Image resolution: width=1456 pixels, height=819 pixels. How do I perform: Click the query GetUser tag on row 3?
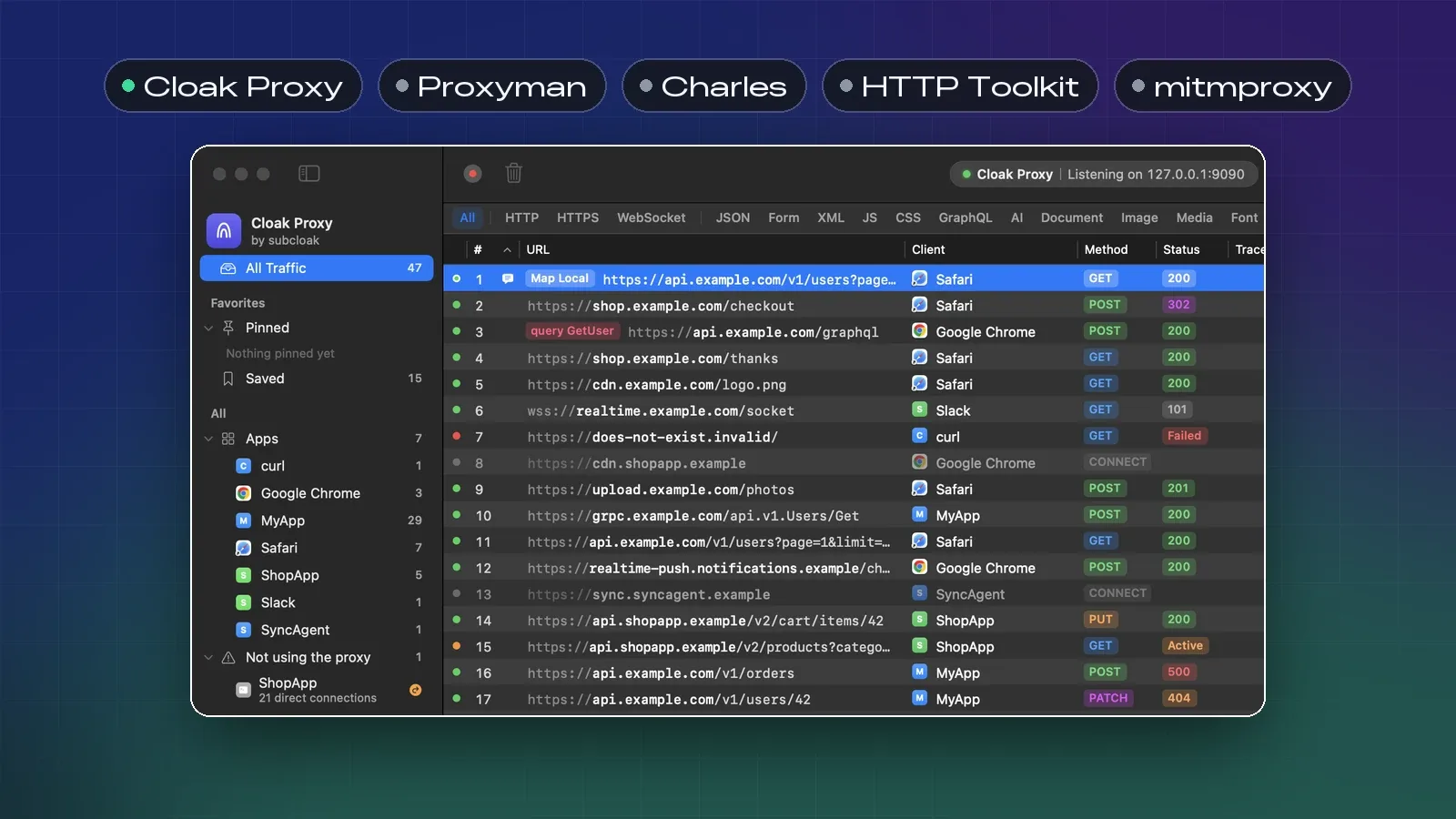(x=572, y=331)
